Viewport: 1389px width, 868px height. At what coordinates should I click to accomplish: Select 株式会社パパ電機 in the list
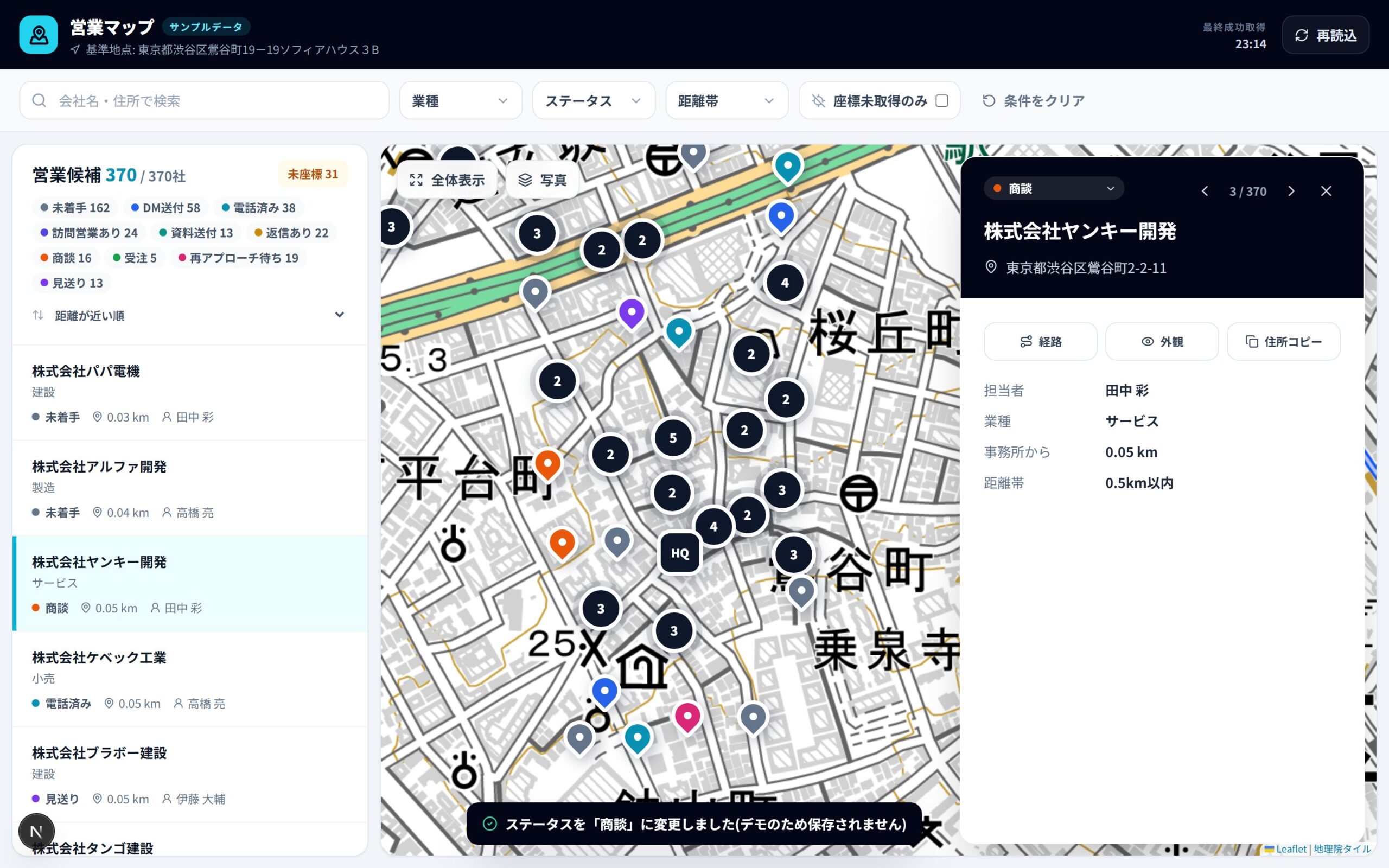(190, 393)
